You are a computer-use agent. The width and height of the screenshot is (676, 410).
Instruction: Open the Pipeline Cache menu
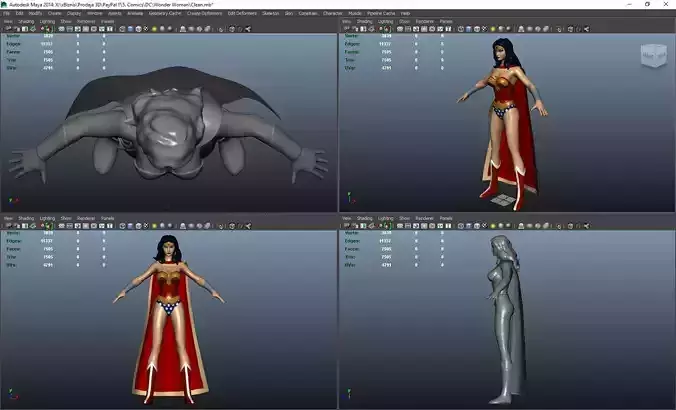(381, 13)
